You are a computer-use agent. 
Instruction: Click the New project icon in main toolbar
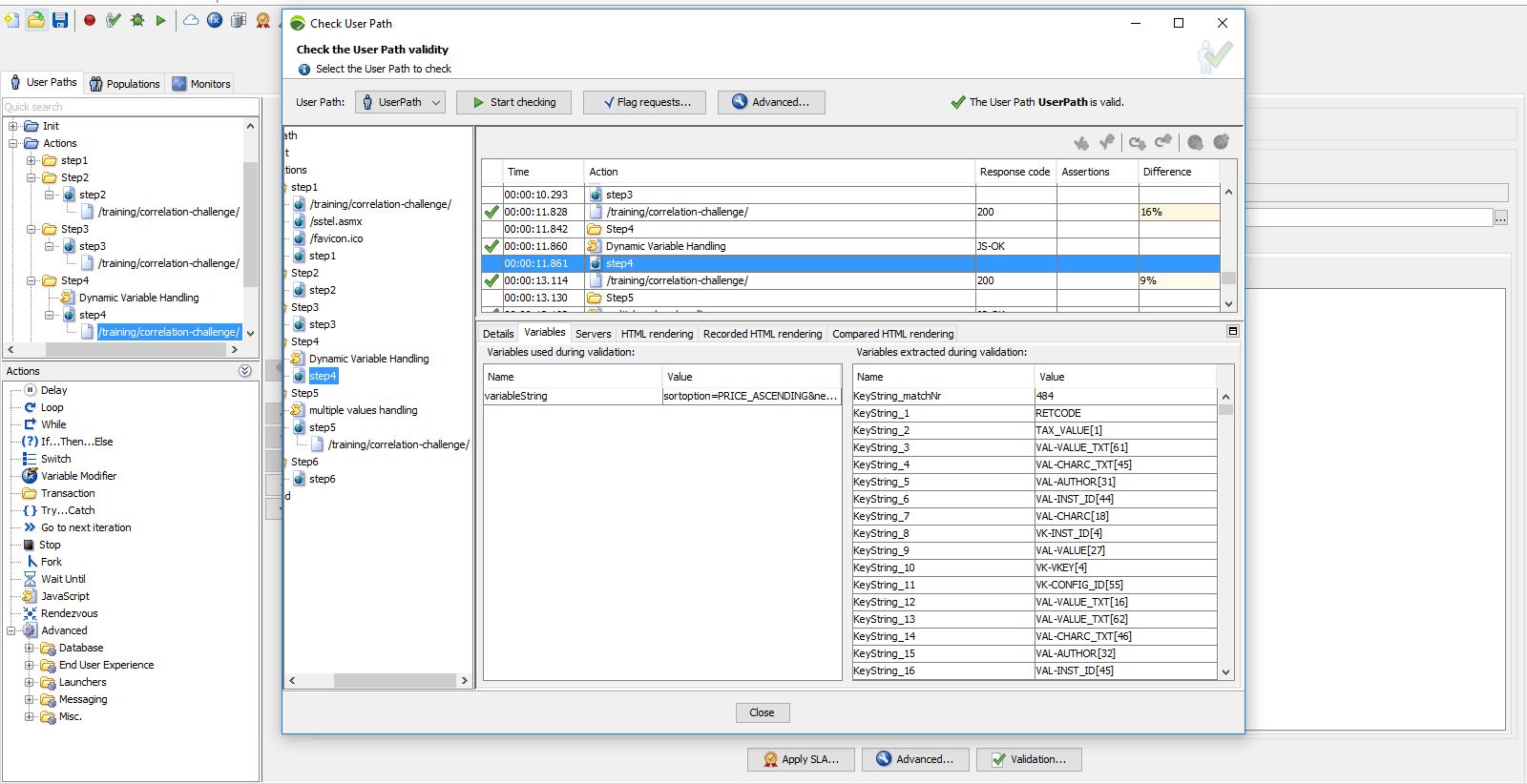11,20
